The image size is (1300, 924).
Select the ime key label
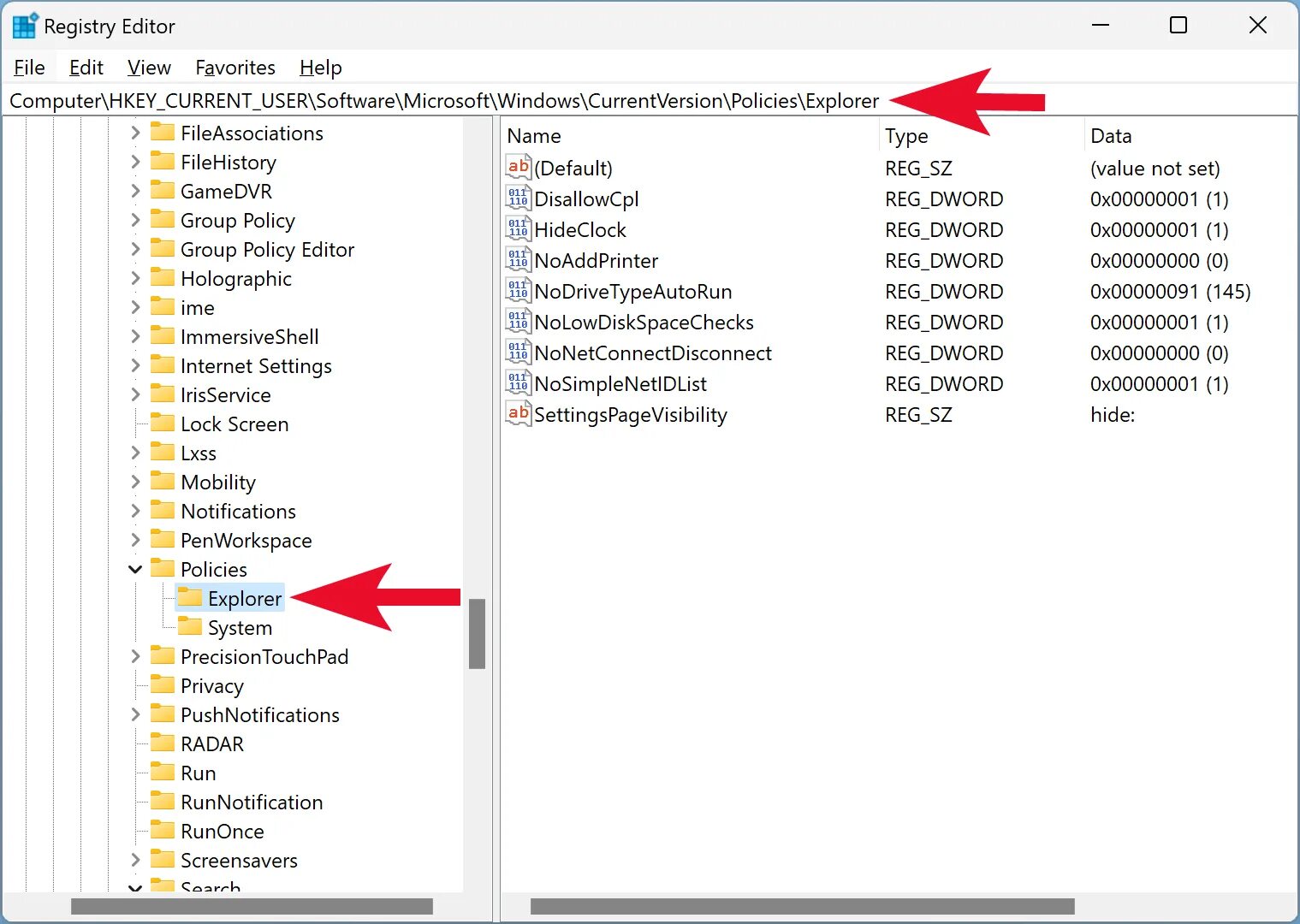[198, 308]
